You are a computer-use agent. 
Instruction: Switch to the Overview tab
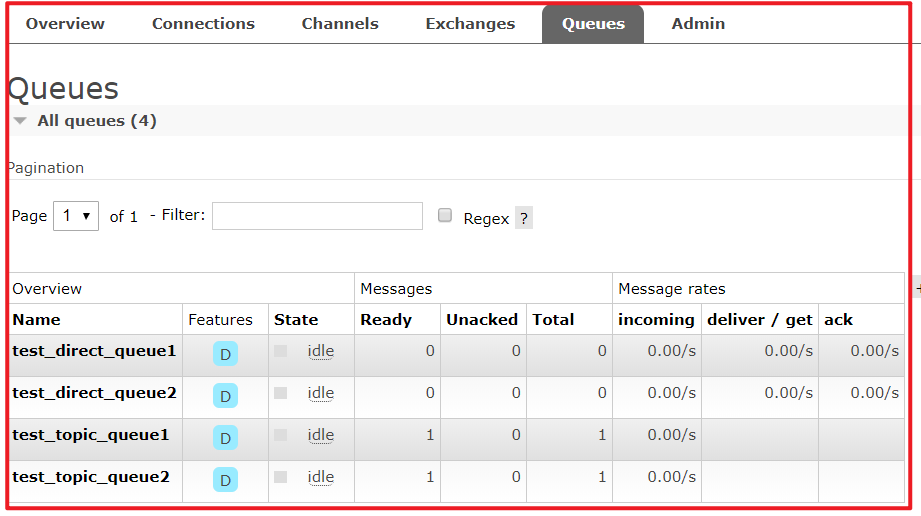[65, 24]
